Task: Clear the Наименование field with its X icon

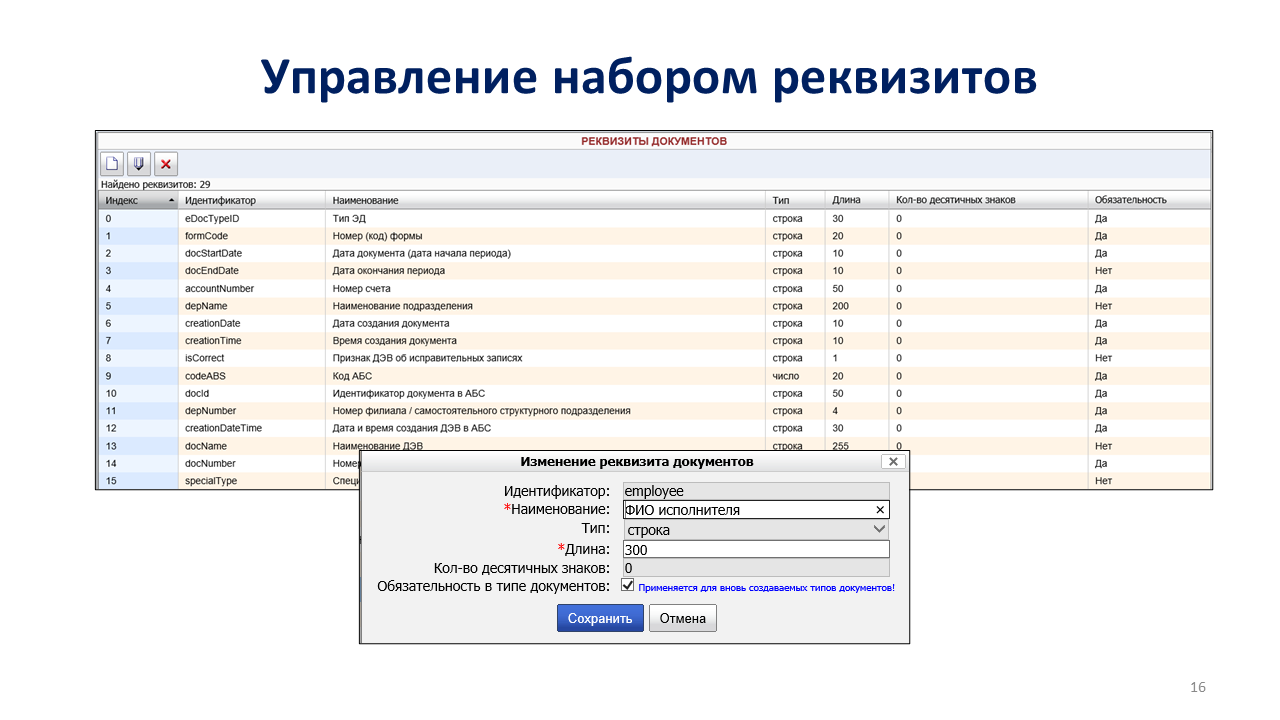Action: [x=880, y=510]
